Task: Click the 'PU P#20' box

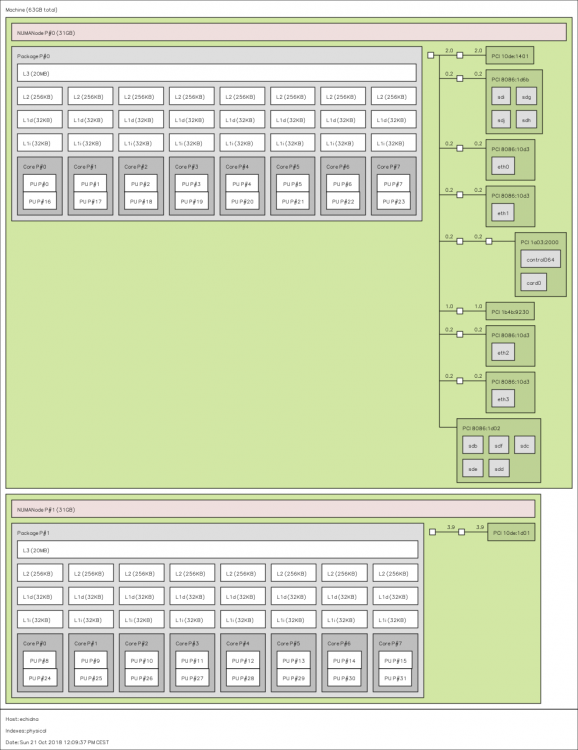Action: pos(242,201)
